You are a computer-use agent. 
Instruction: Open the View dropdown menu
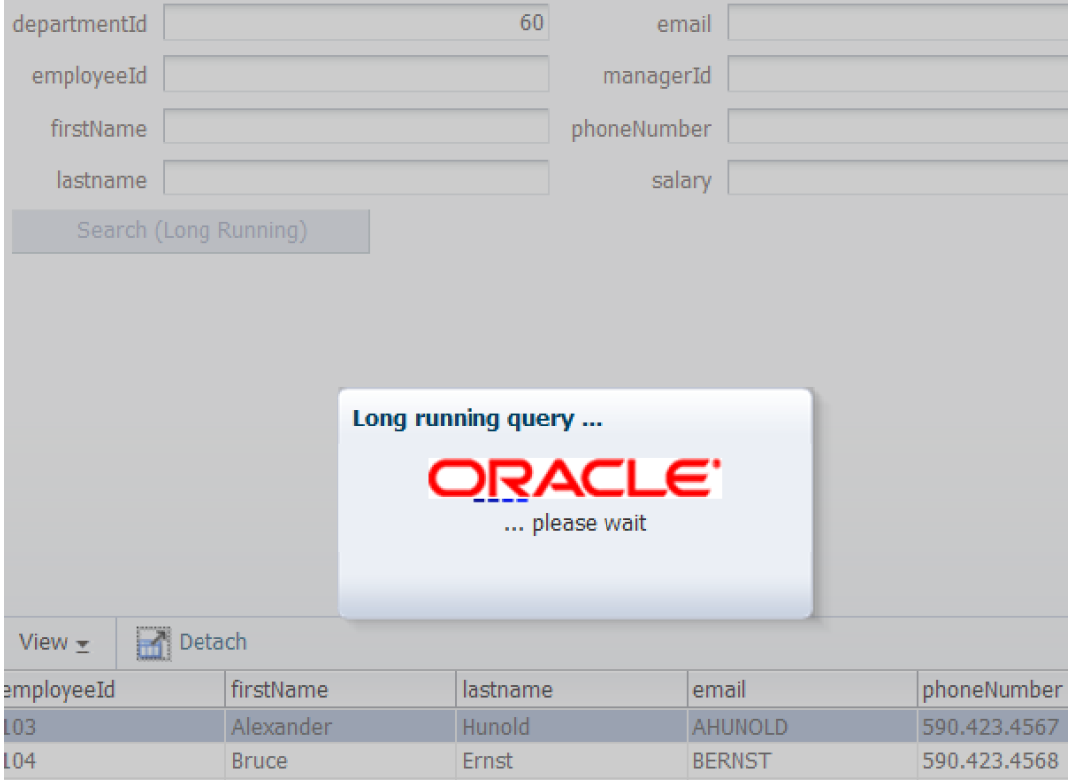56,643
